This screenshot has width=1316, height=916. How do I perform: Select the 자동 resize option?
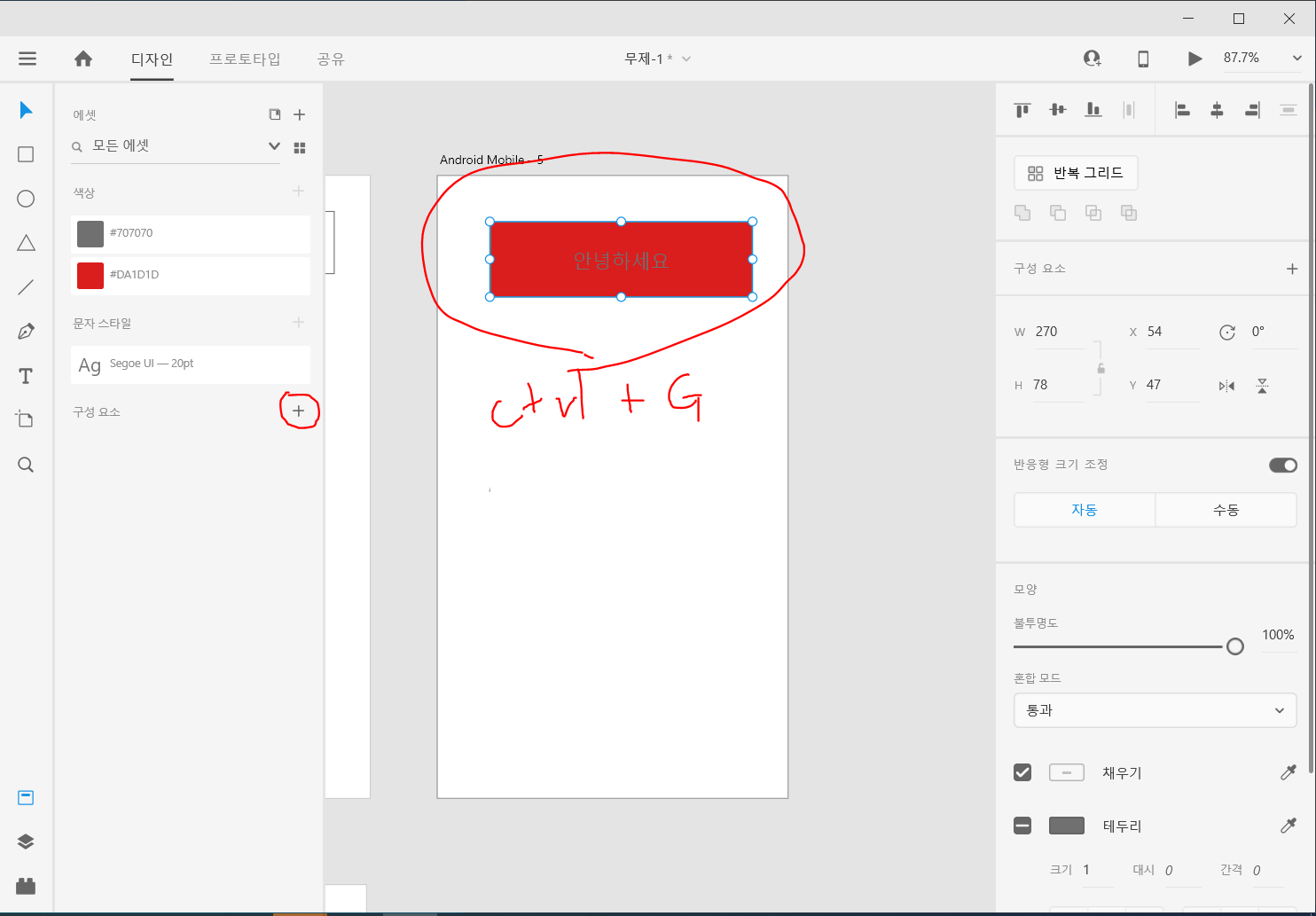tap(1085, 510)
